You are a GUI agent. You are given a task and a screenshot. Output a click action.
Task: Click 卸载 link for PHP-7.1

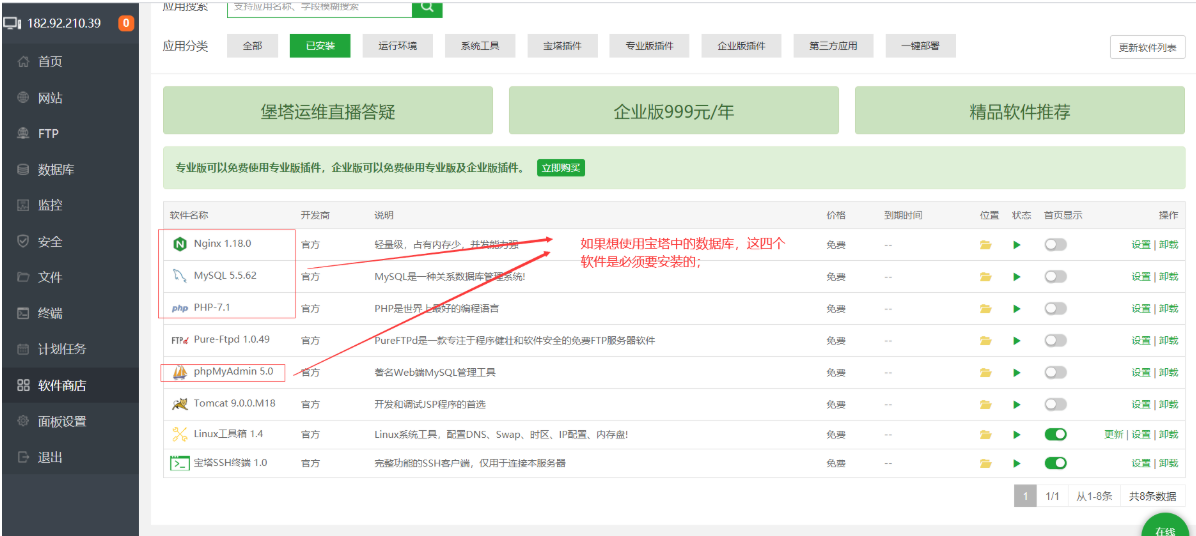click(x=1168, y=309)
